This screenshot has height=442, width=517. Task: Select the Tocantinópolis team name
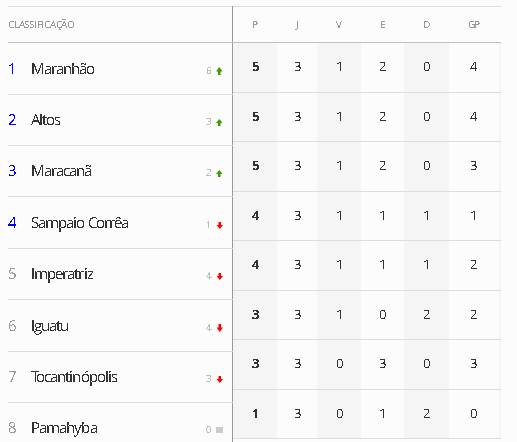[74, 377]
